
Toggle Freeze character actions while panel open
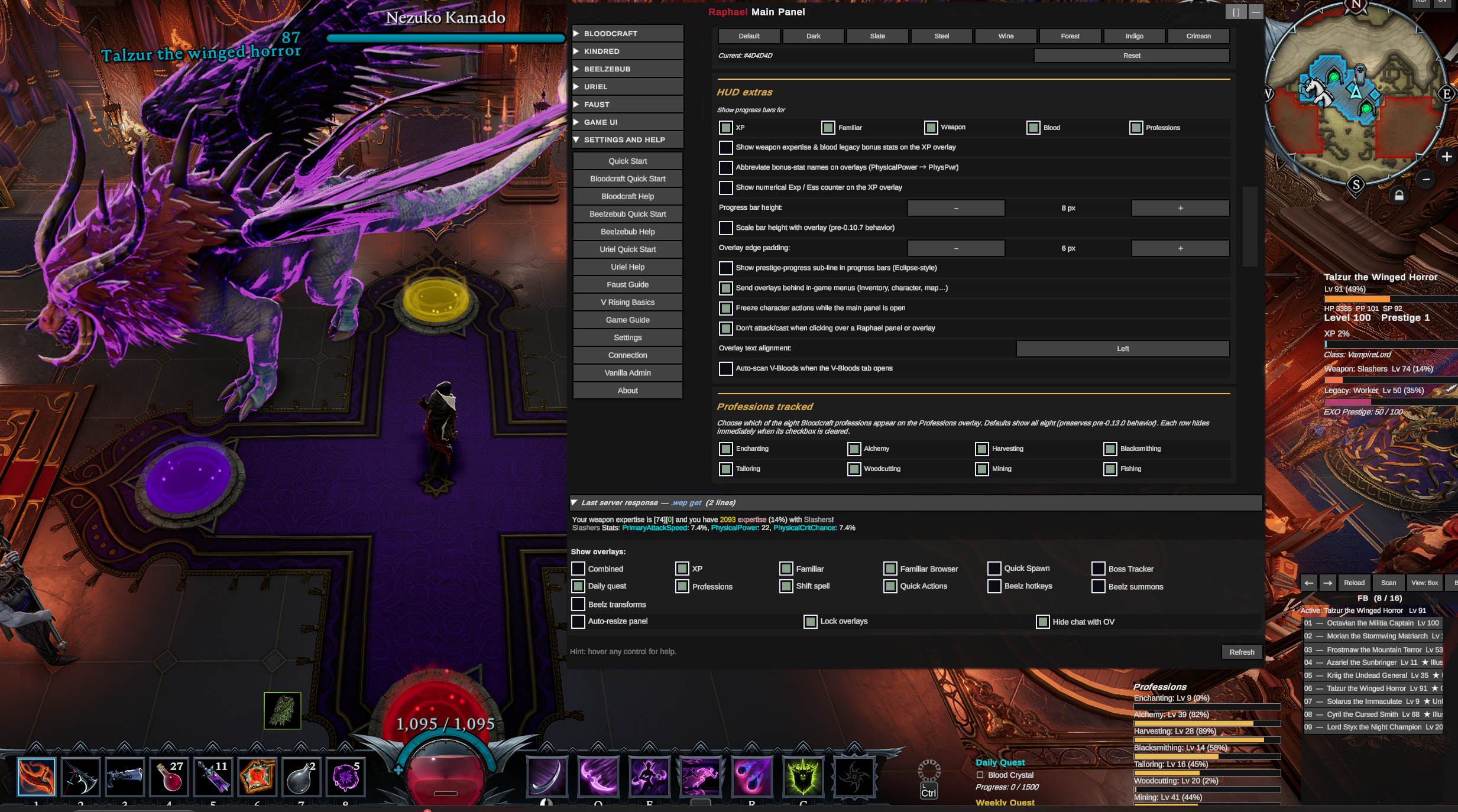coord(725,308)
